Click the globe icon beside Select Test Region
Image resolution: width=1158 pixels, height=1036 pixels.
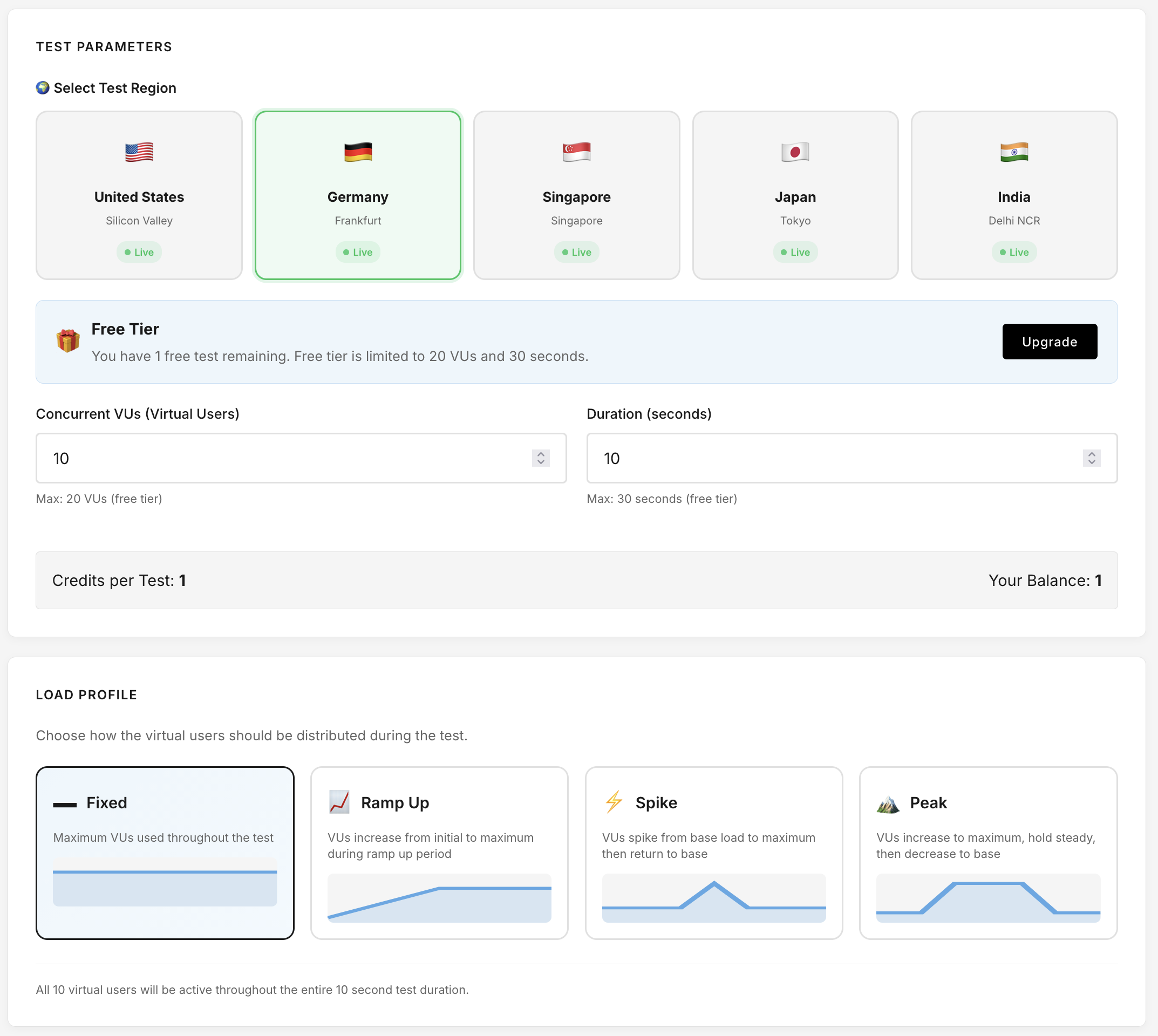tap(43, 88)
